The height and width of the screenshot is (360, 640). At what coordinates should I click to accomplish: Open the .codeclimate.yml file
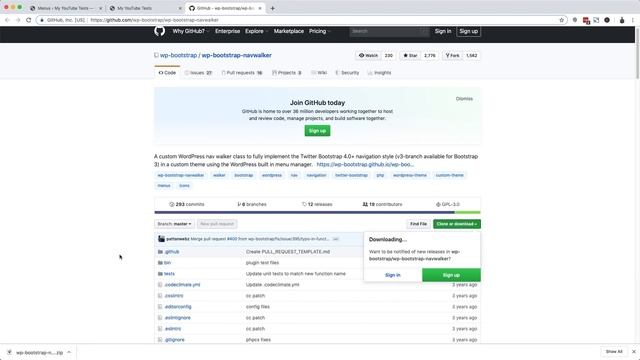[x=182, y=285]
